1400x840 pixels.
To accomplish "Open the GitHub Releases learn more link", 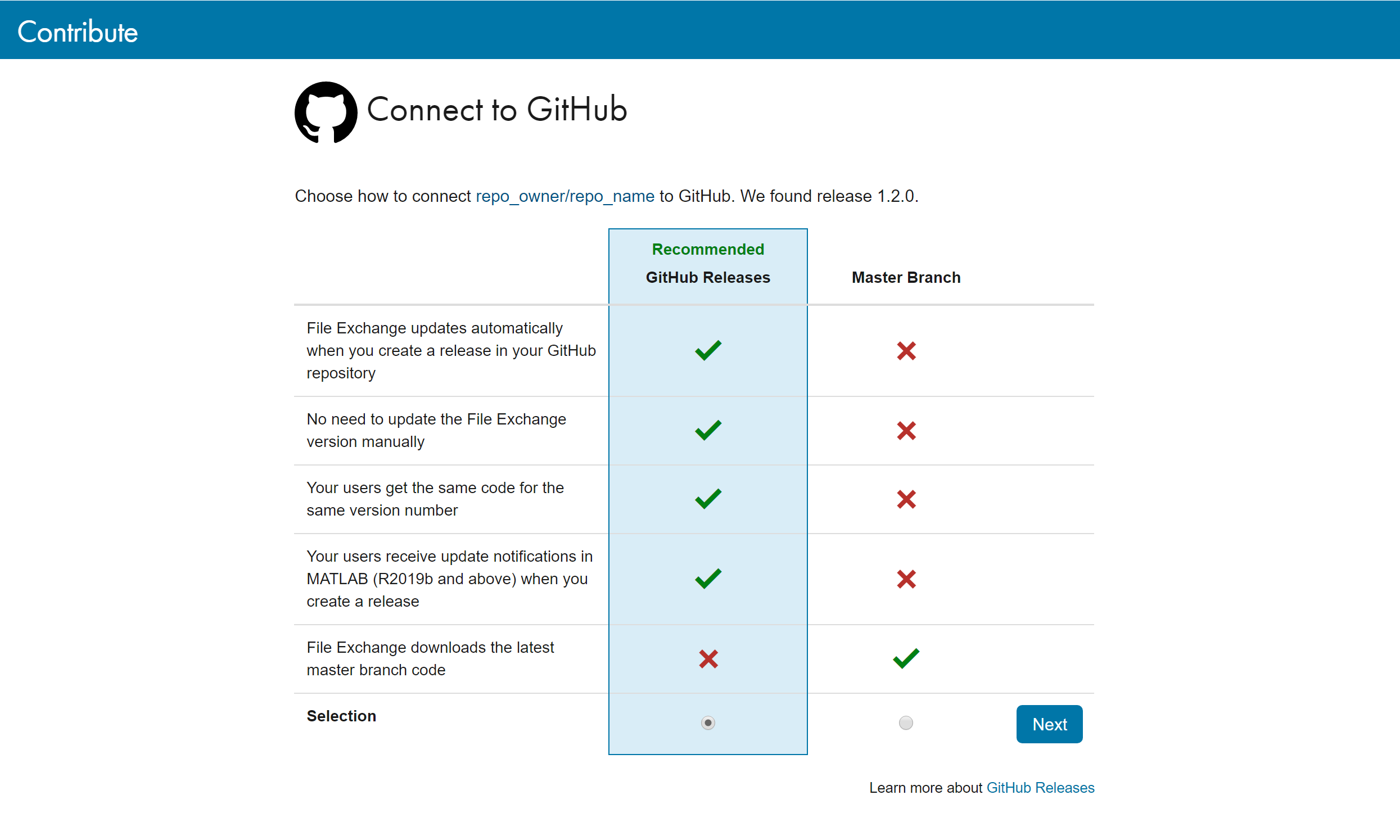I will point(1040,787).
